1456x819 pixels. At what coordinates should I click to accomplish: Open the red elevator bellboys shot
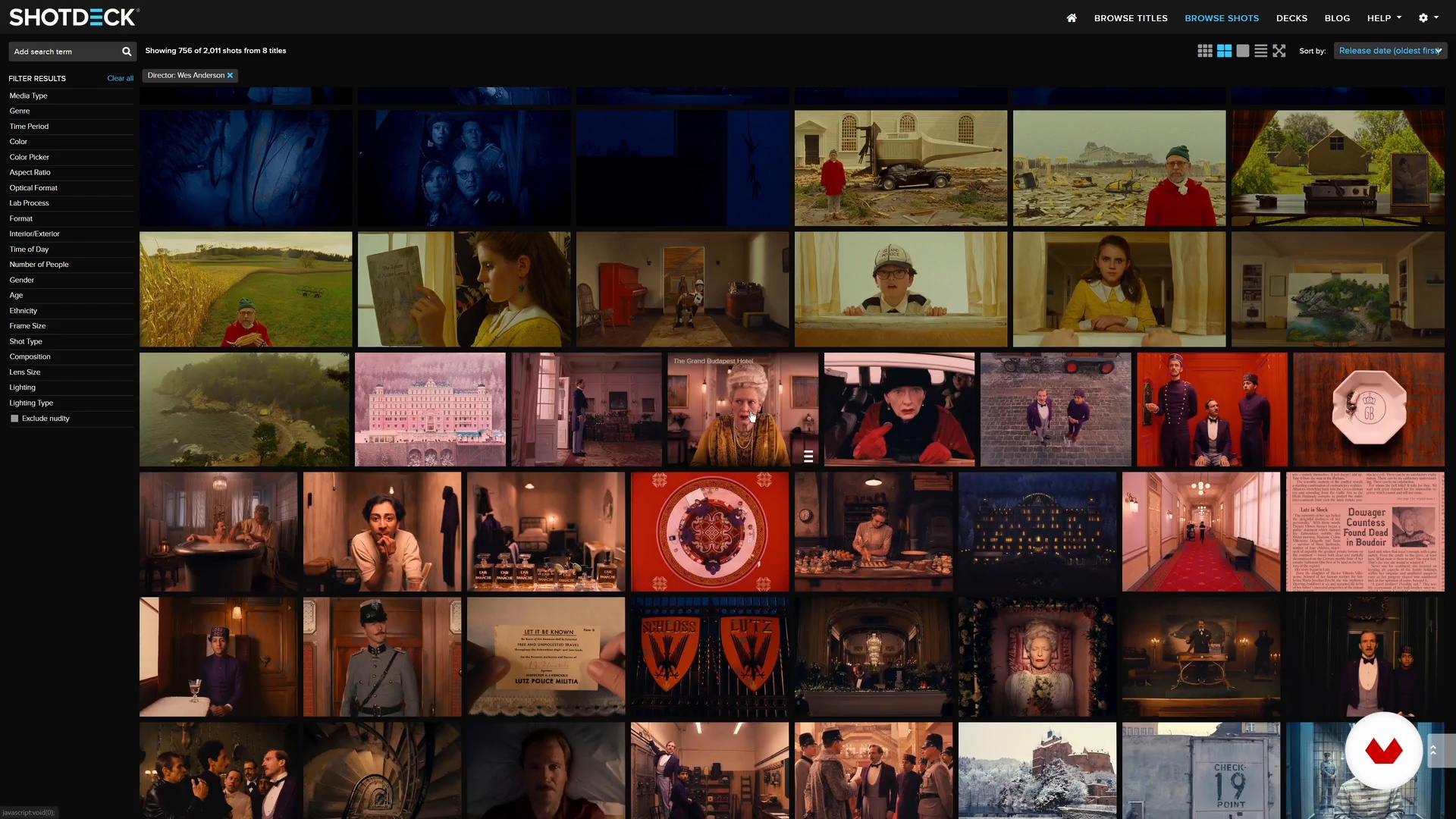click(1212, 409)
